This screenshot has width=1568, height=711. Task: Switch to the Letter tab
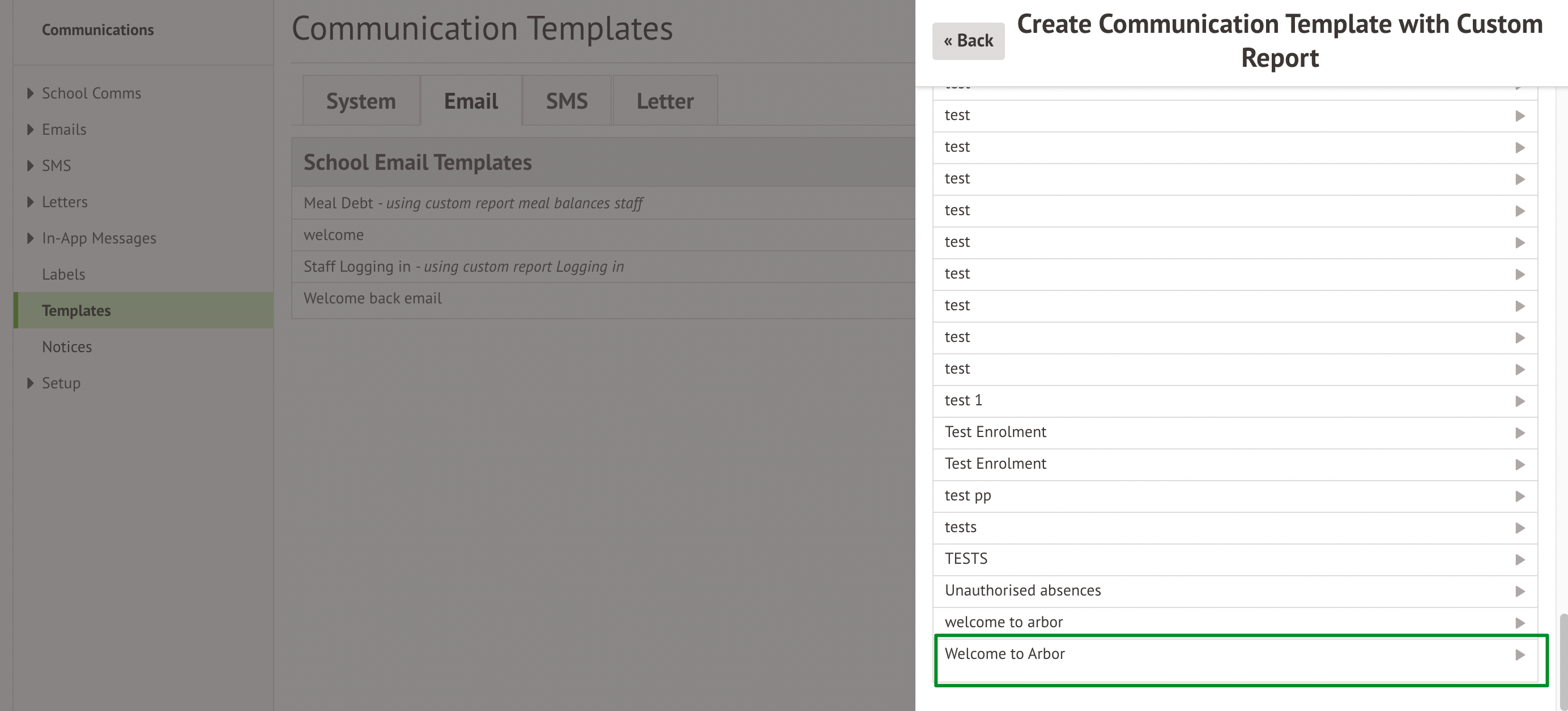pyautogui.click(x=664, y=101)
